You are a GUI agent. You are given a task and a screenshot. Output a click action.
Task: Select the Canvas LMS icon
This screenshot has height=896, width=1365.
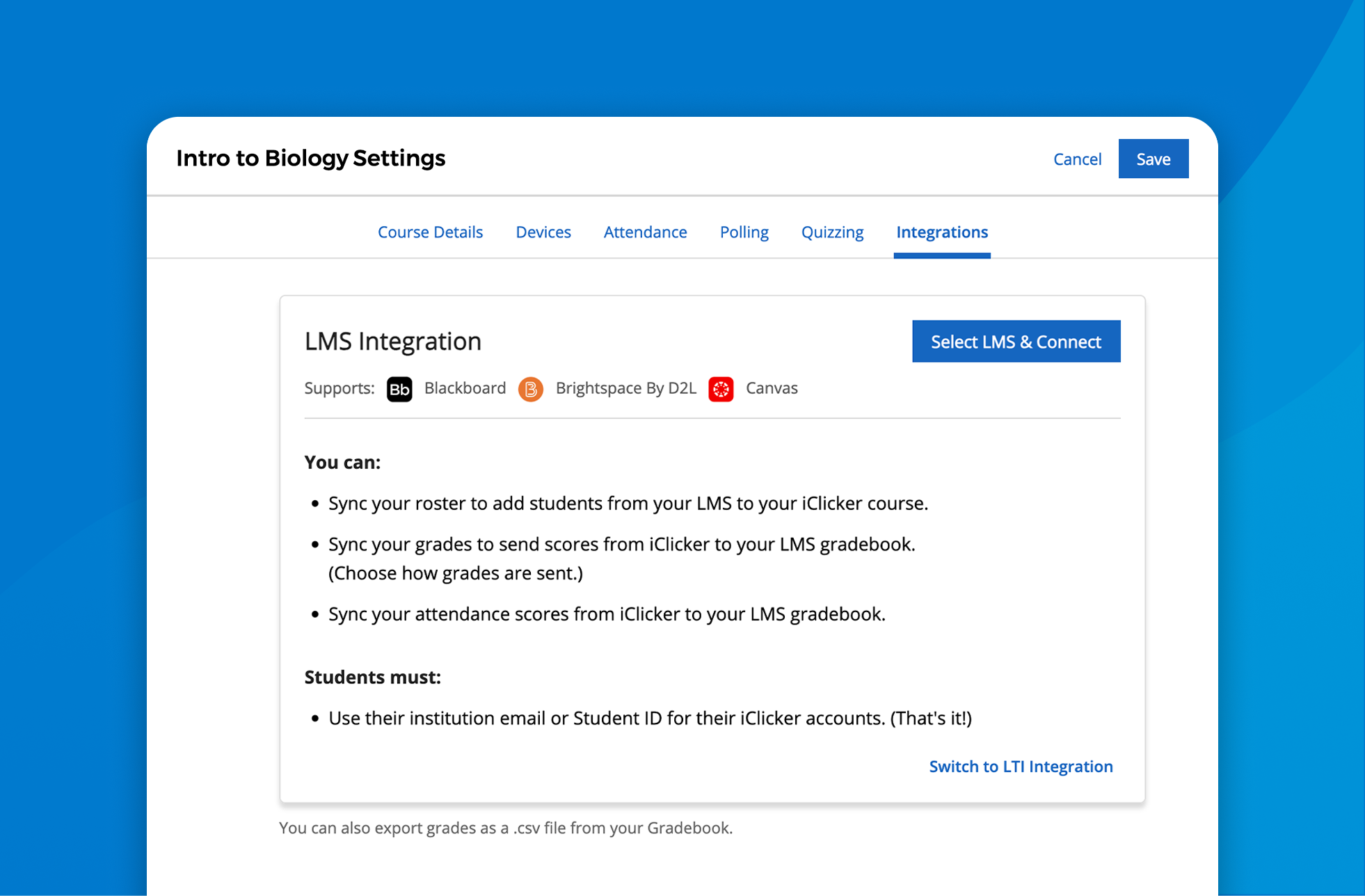[721, 389]
